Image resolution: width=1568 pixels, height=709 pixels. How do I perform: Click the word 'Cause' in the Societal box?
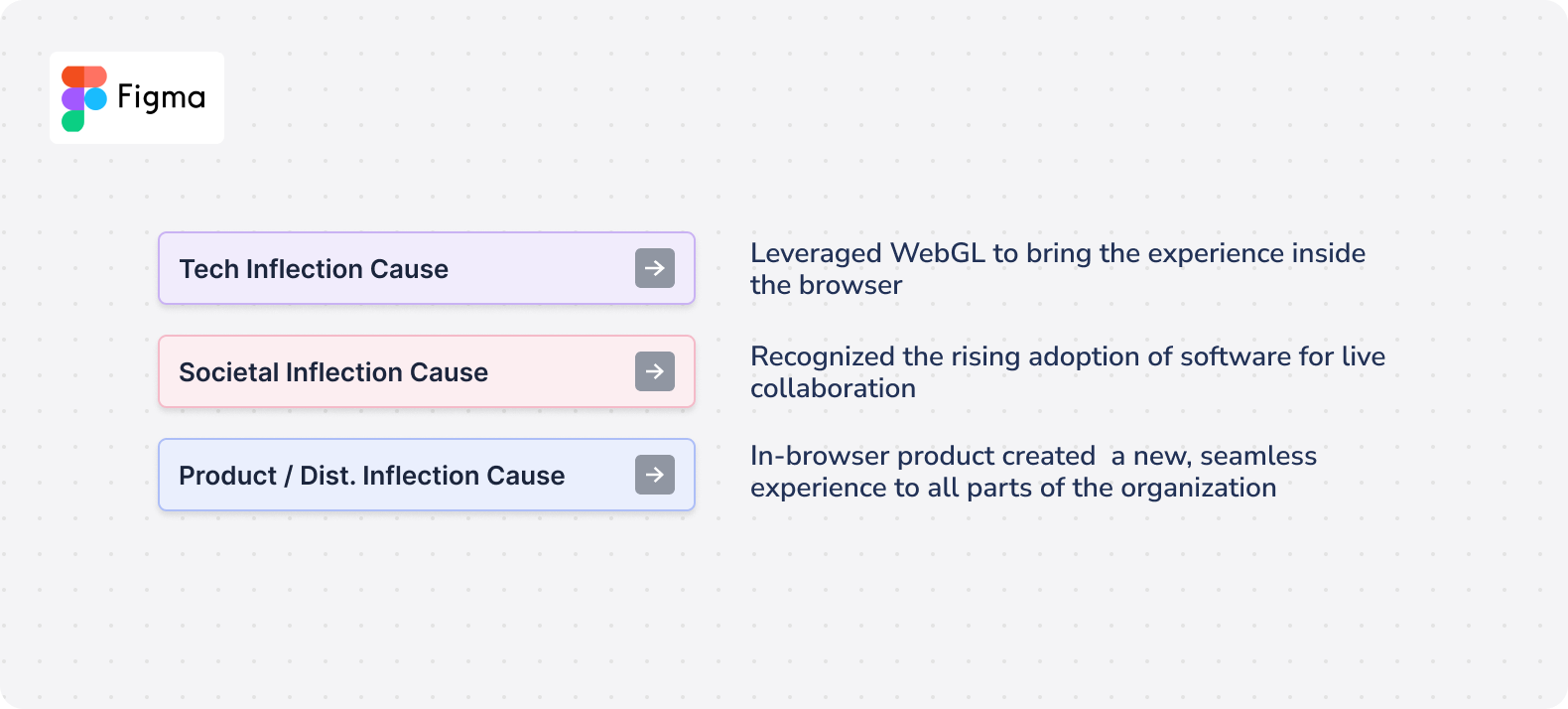click(449, 372)
